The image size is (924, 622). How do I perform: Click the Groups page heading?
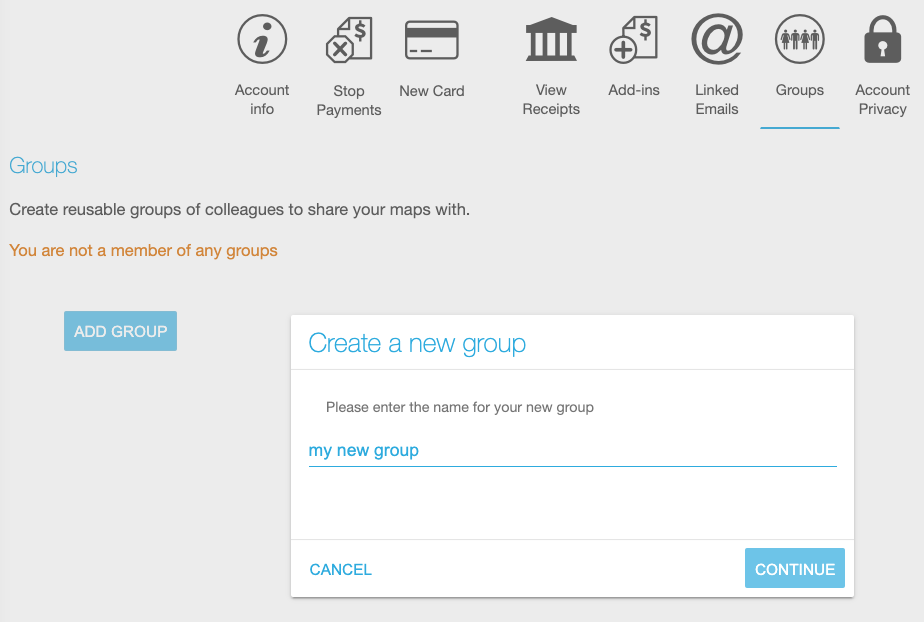43,166
